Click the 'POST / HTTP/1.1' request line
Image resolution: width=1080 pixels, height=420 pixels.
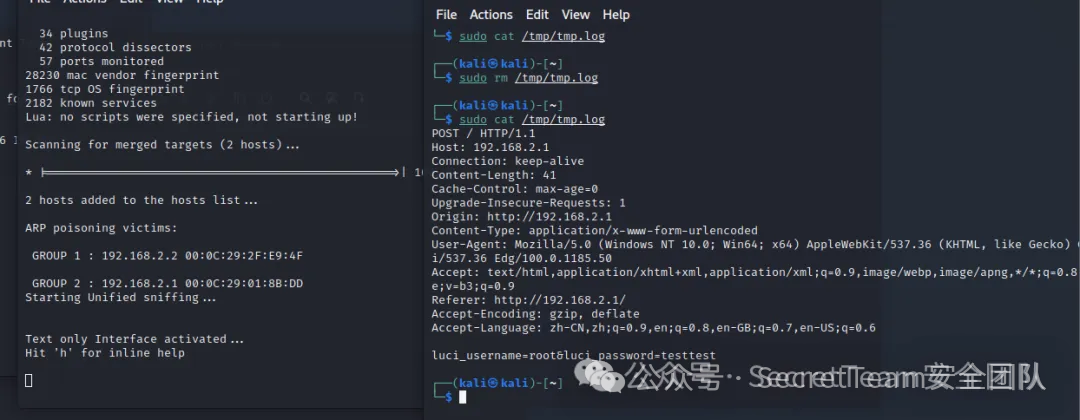coord(483,134)
